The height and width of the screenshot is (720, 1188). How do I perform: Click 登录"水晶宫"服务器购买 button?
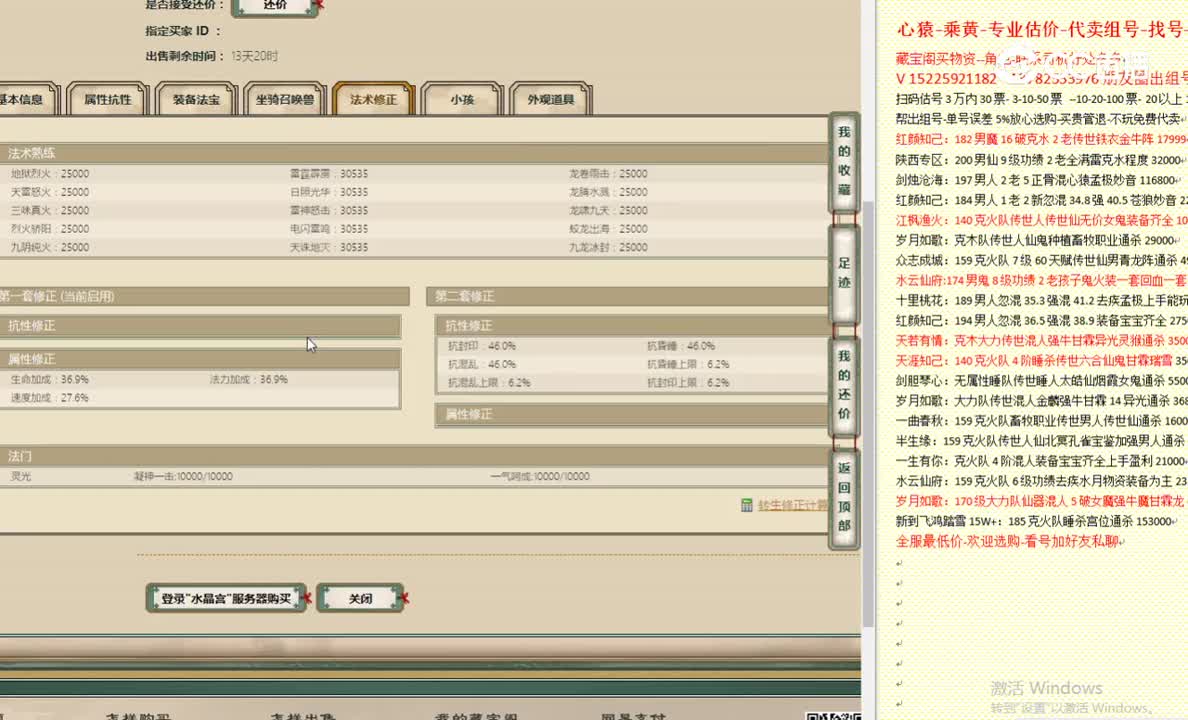point(226,599)
